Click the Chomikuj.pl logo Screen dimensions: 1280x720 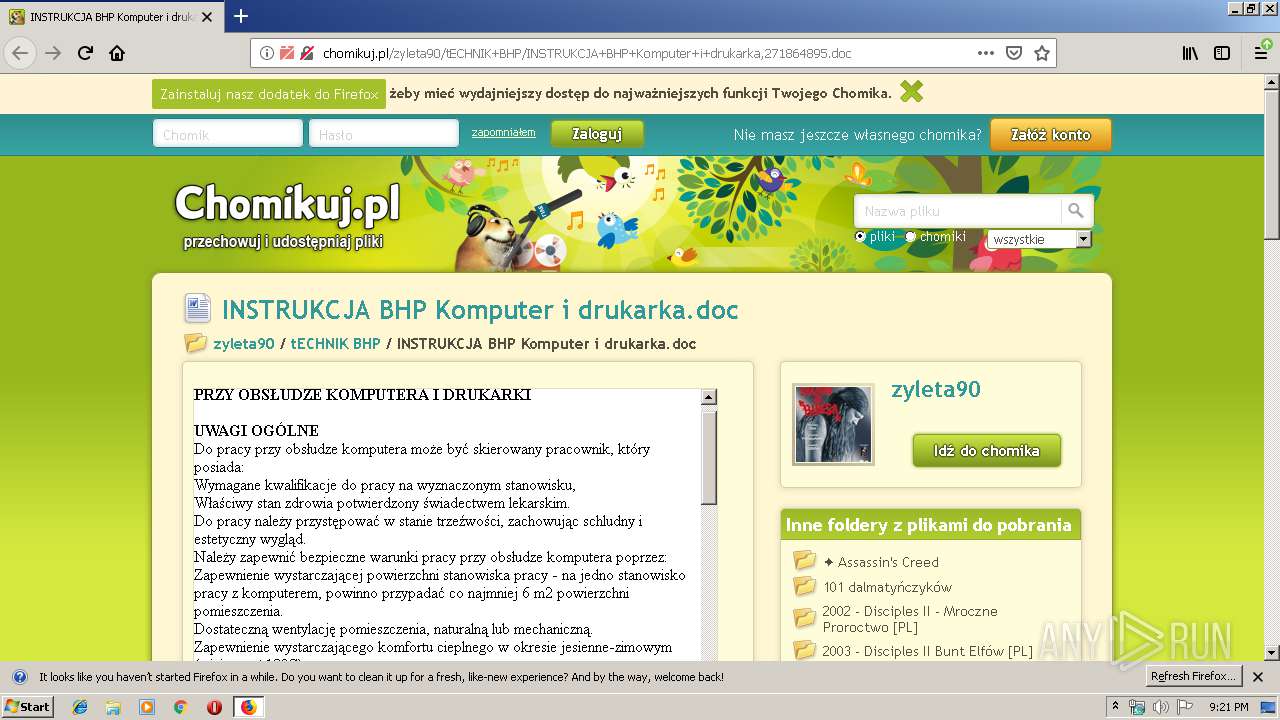point(287,204)
